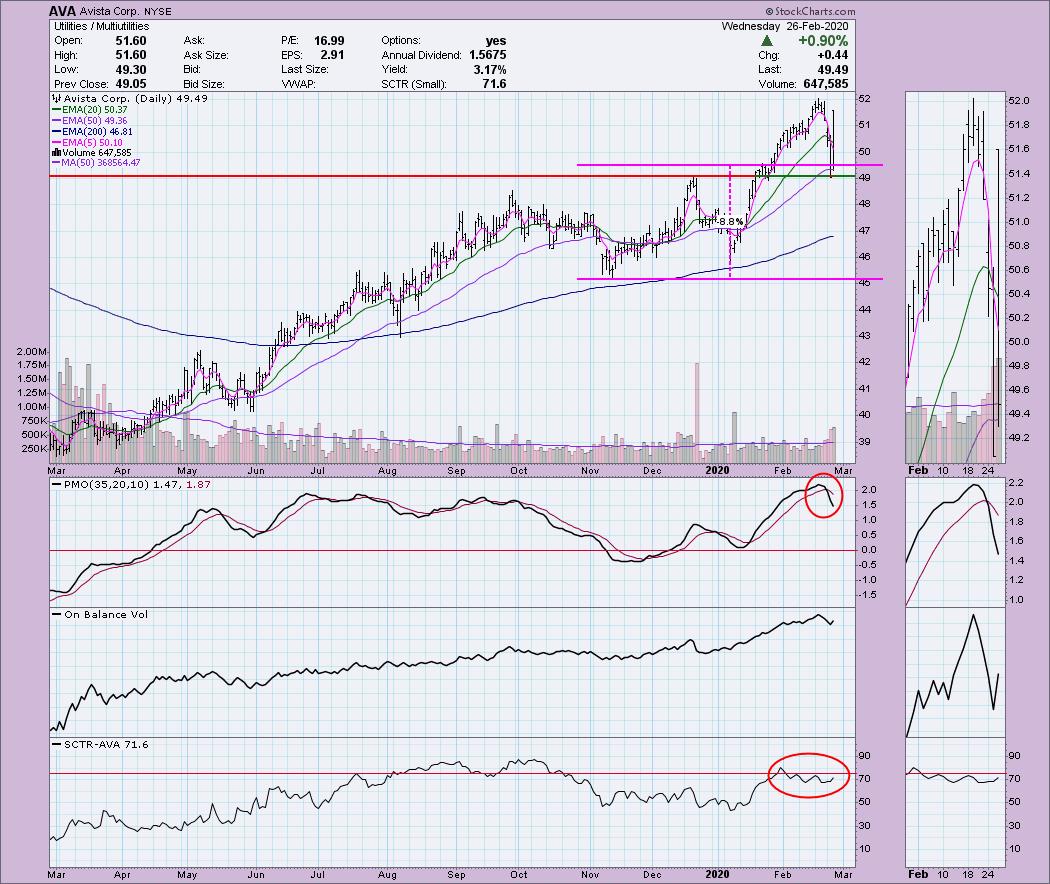Click the Last price value 49.49 in header

pos(833,70)
